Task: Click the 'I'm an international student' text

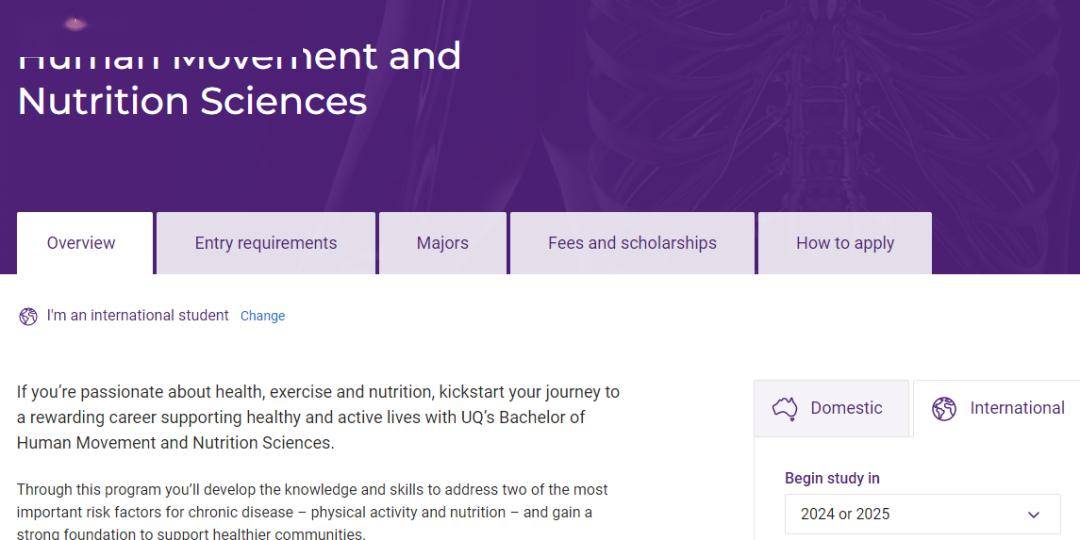Action: pos(138,315)
